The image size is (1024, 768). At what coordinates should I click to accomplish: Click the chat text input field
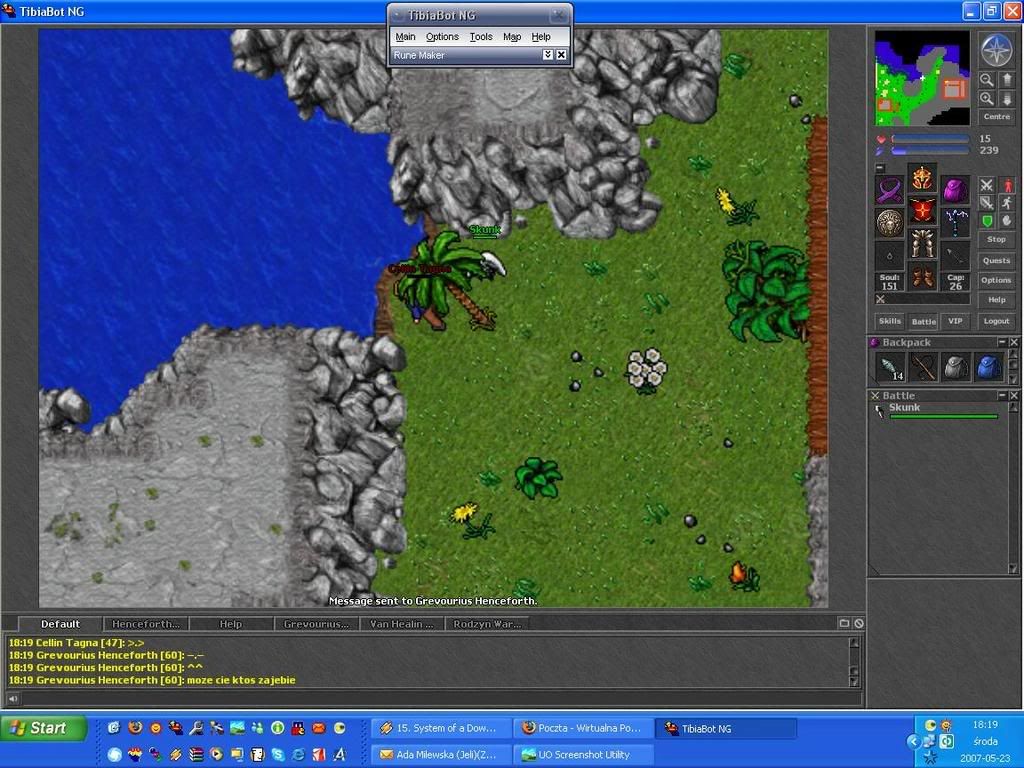443,699
